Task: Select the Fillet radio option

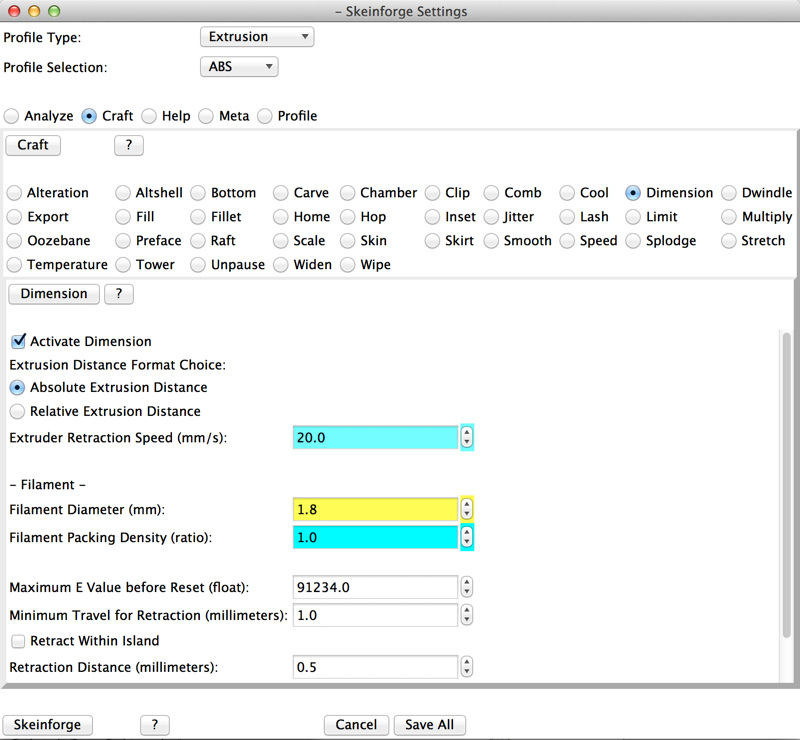Action: [x=198, y=217]
